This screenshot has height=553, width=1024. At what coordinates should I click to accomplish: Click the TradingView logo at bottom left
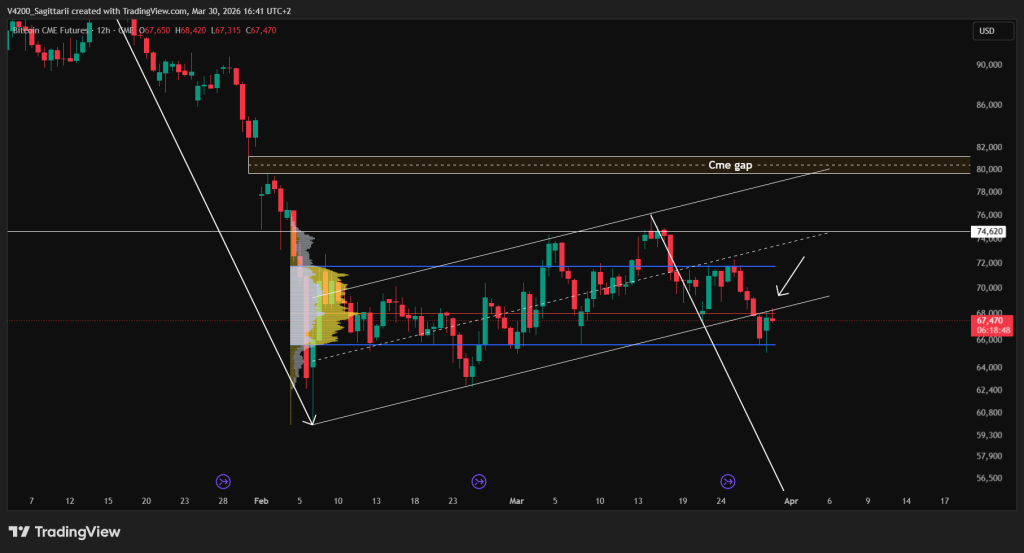coord(64,532)
